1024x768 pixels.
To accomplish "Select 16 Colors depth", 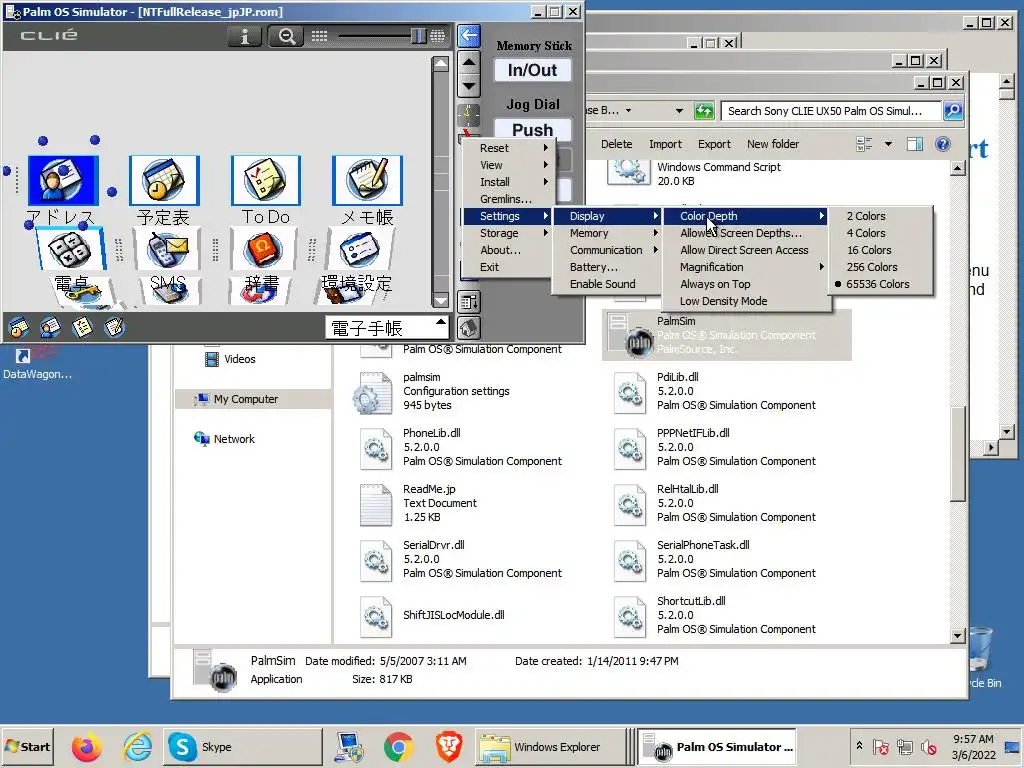I will tap(880, 250).
